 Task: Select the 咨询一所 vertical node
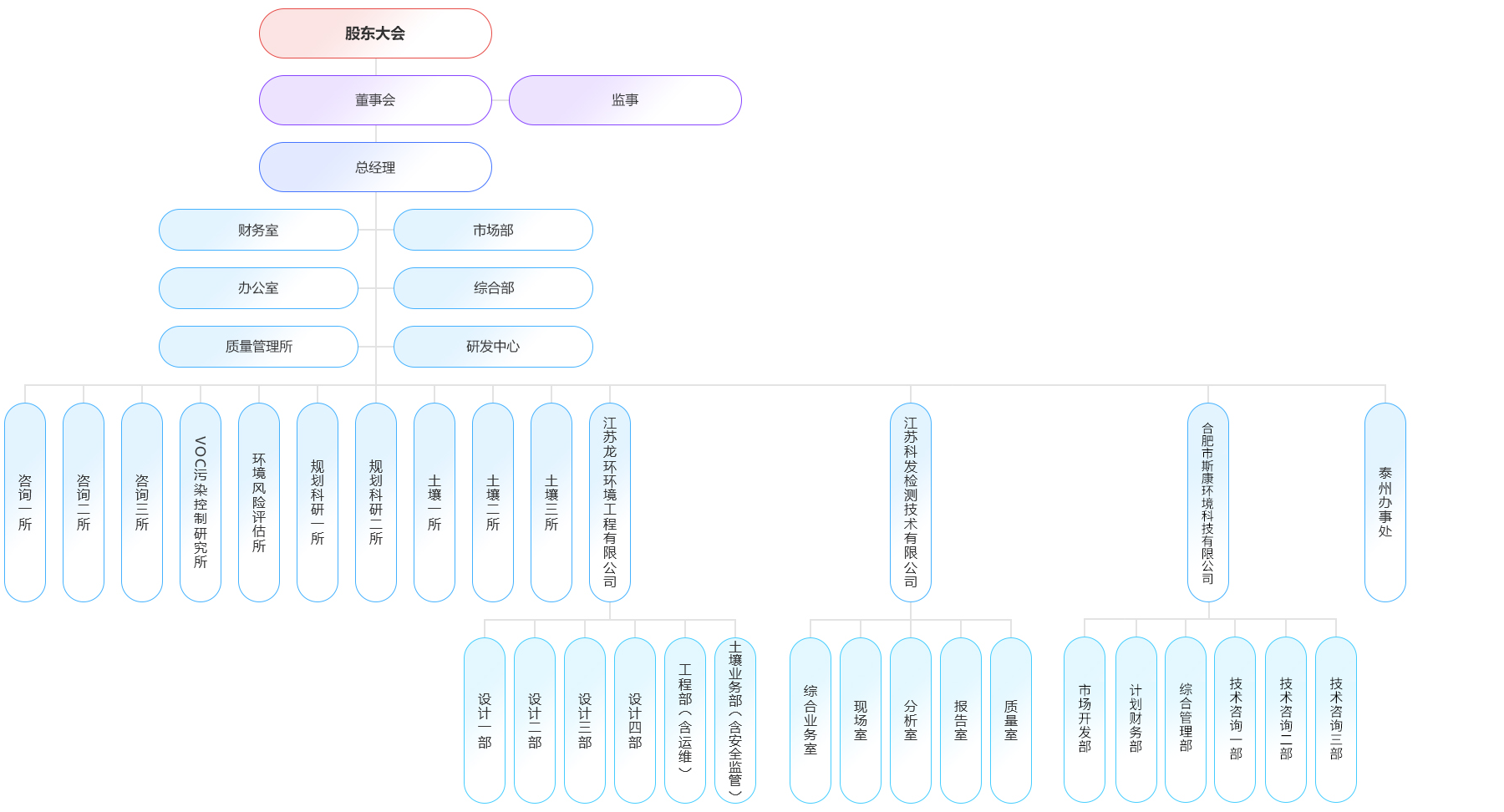pos(25,502)
